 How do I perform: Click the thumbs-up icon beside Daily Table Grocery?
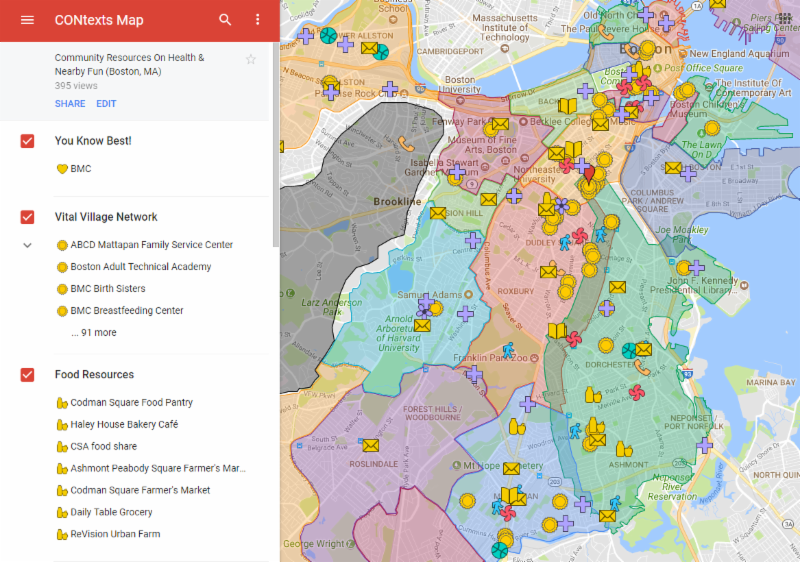(x=61, y=513)
